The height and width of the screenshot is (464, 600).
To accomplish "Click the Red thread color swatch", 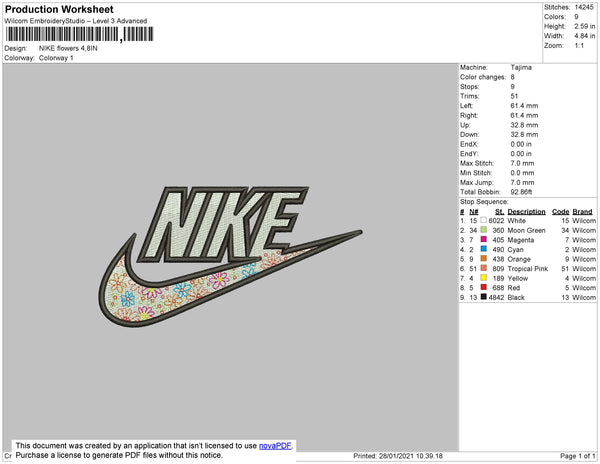I will [484, 287].
